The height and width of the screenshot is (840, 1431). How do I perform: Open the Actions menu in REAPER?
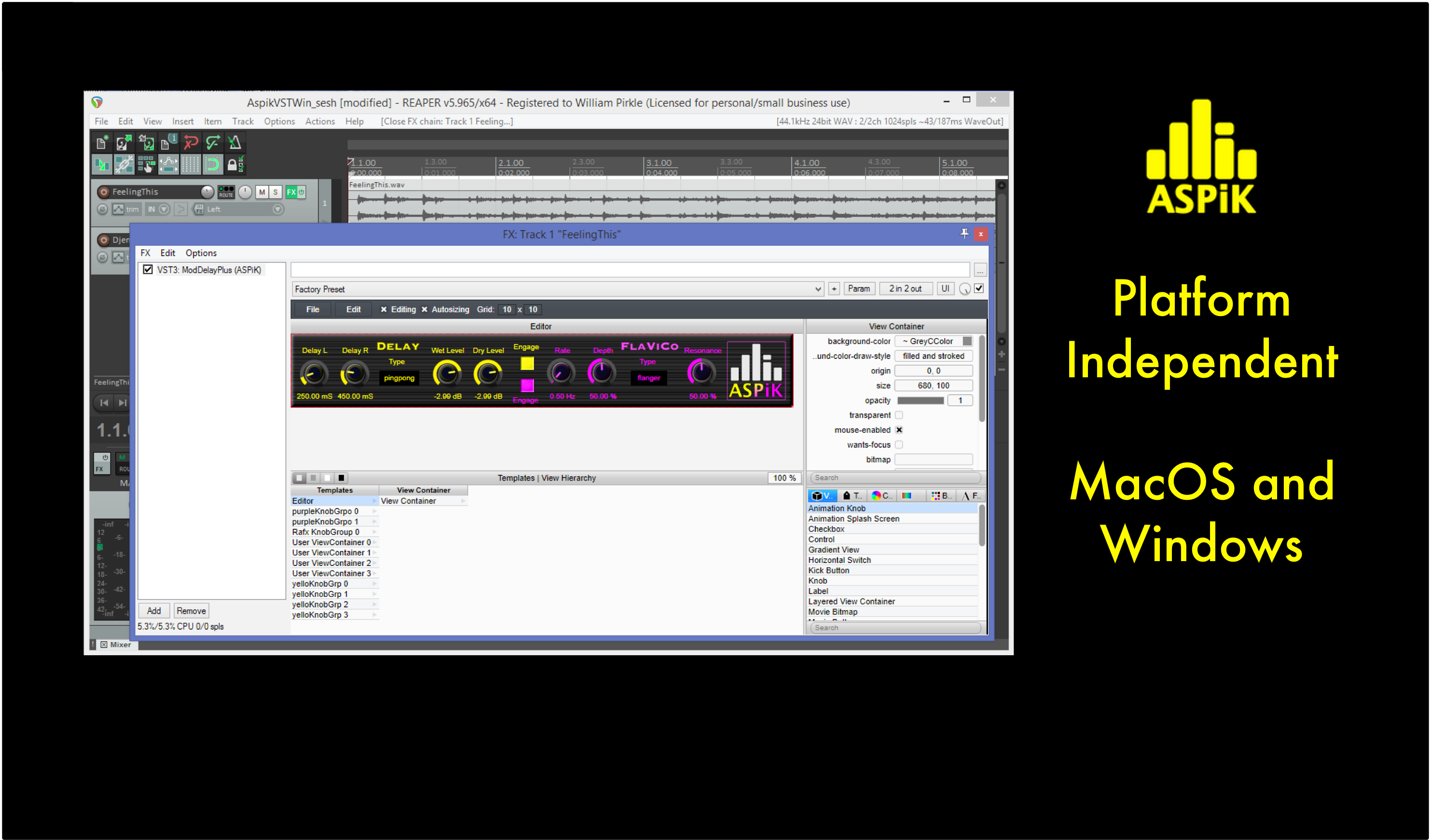pos(320,121)
